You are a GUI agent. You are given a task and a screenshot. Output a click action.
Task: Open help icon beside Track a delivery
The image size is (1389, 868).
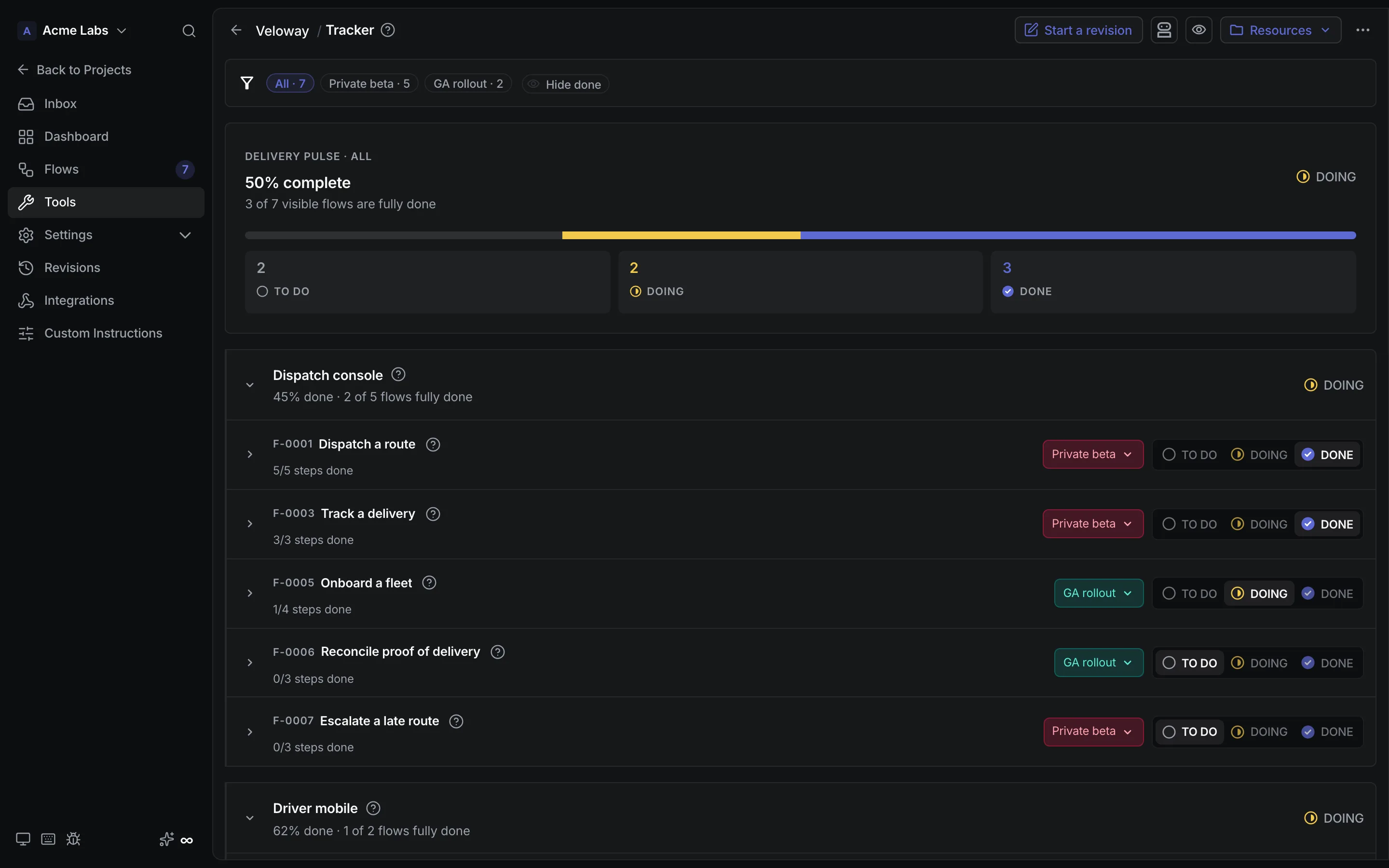(x=434, y=514)
